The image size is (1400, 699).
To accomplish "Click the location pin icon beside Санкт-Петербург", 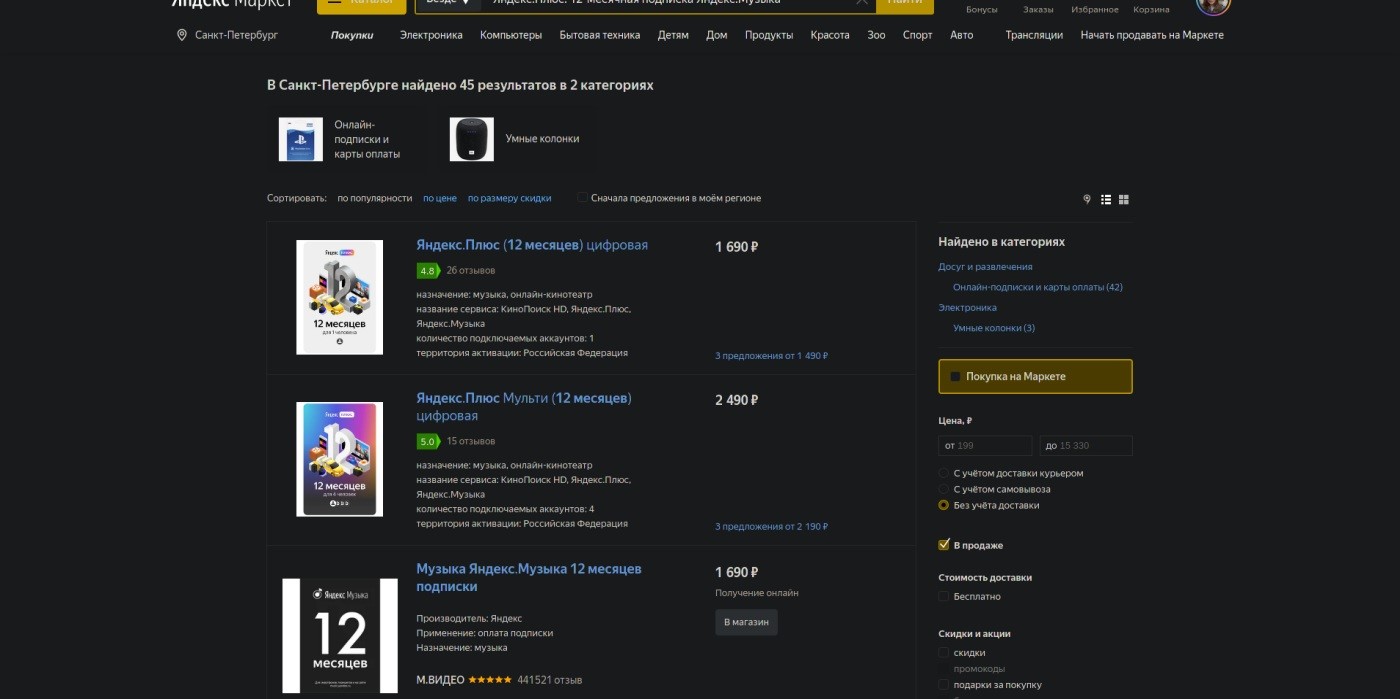I will point(182,35).
